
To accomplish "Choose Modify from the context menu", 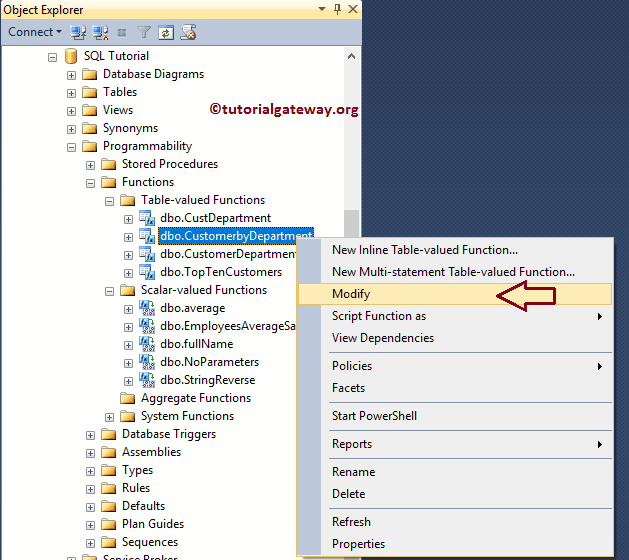I will point(455,294).
